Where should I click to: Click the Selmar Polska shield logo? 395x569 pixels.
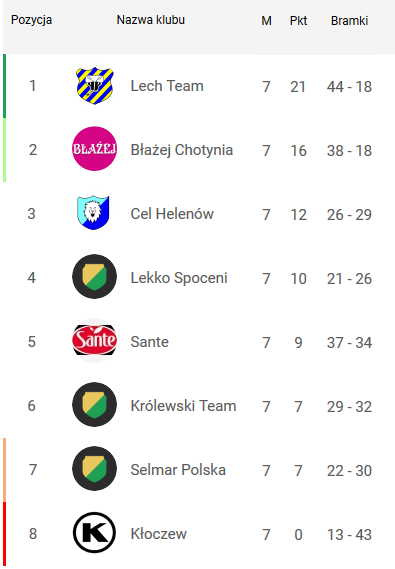(x=95, y=468)
